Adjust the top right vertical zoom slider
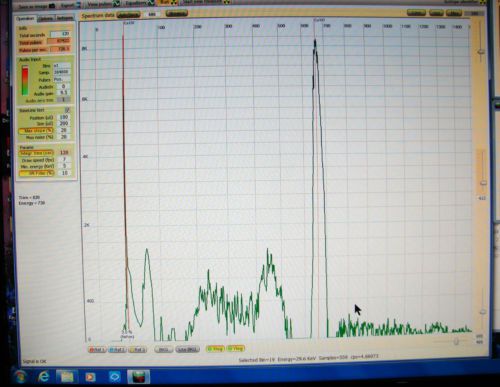The height and width of the screenshot is (387, 500). pyautogui.click(x=481, y=51)
